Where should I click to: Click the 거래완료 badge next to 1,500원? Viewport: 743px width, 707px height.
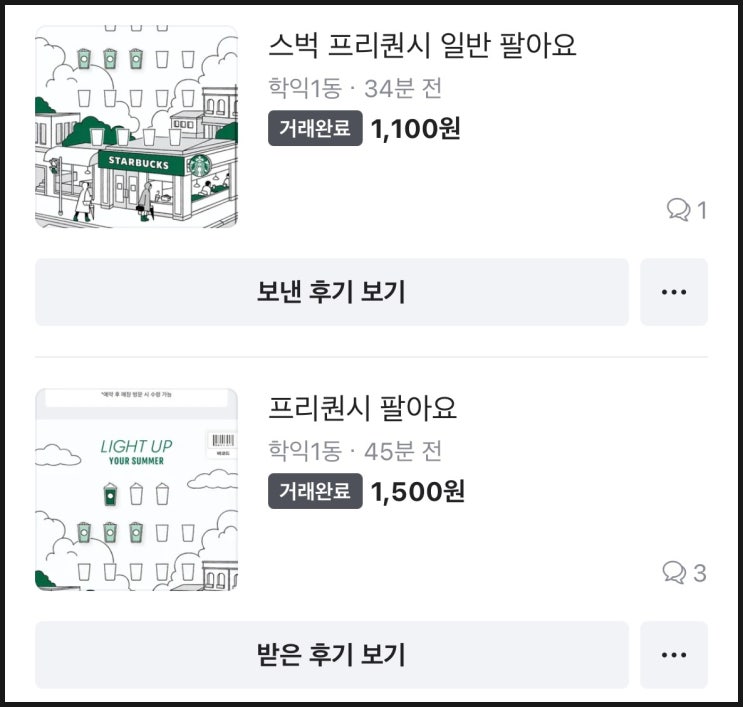[315, 491]
